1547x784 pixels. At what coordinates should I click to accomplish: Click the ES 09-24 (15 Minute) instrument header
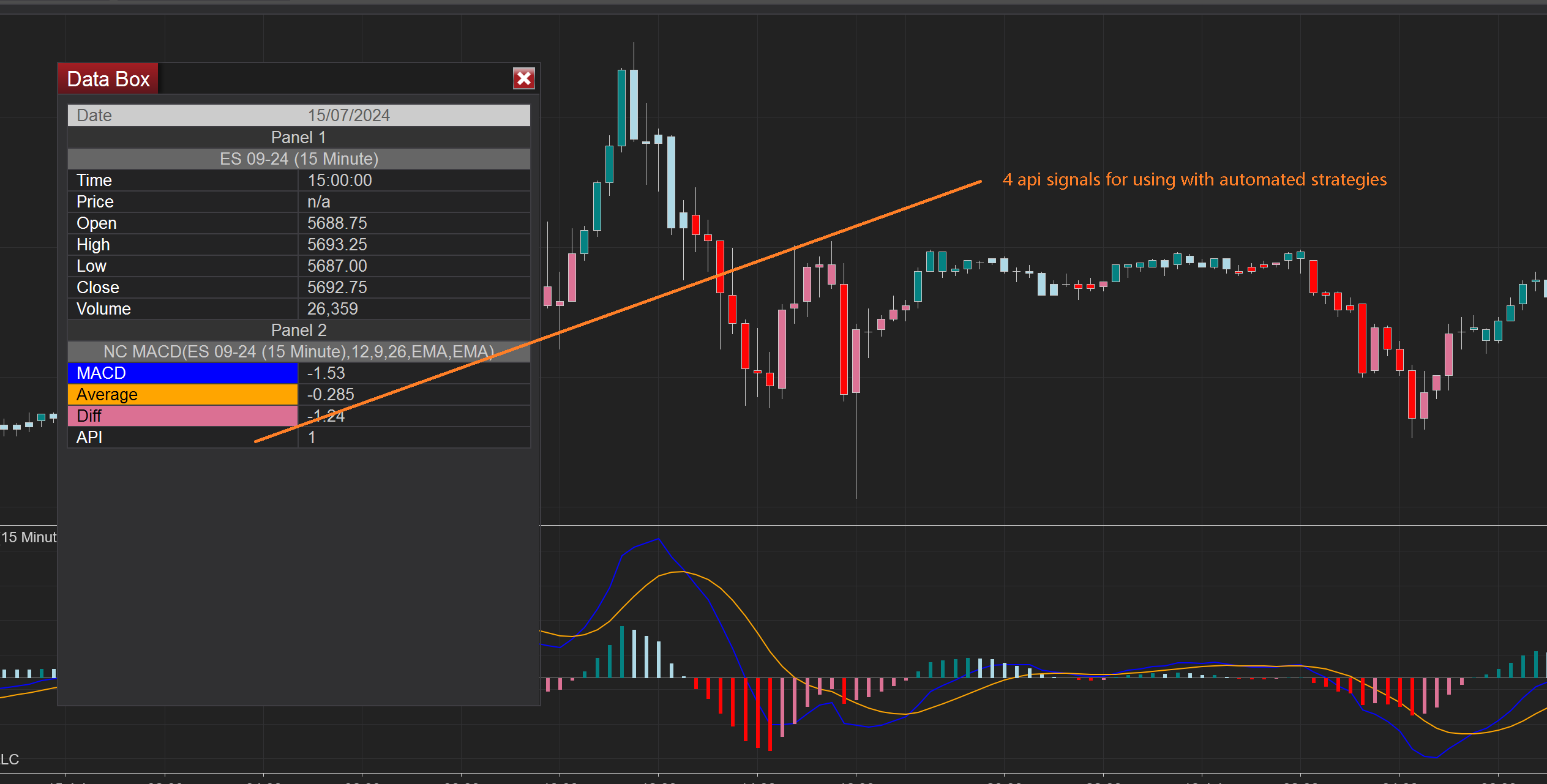pyautogui.click(x=299, y=159)
